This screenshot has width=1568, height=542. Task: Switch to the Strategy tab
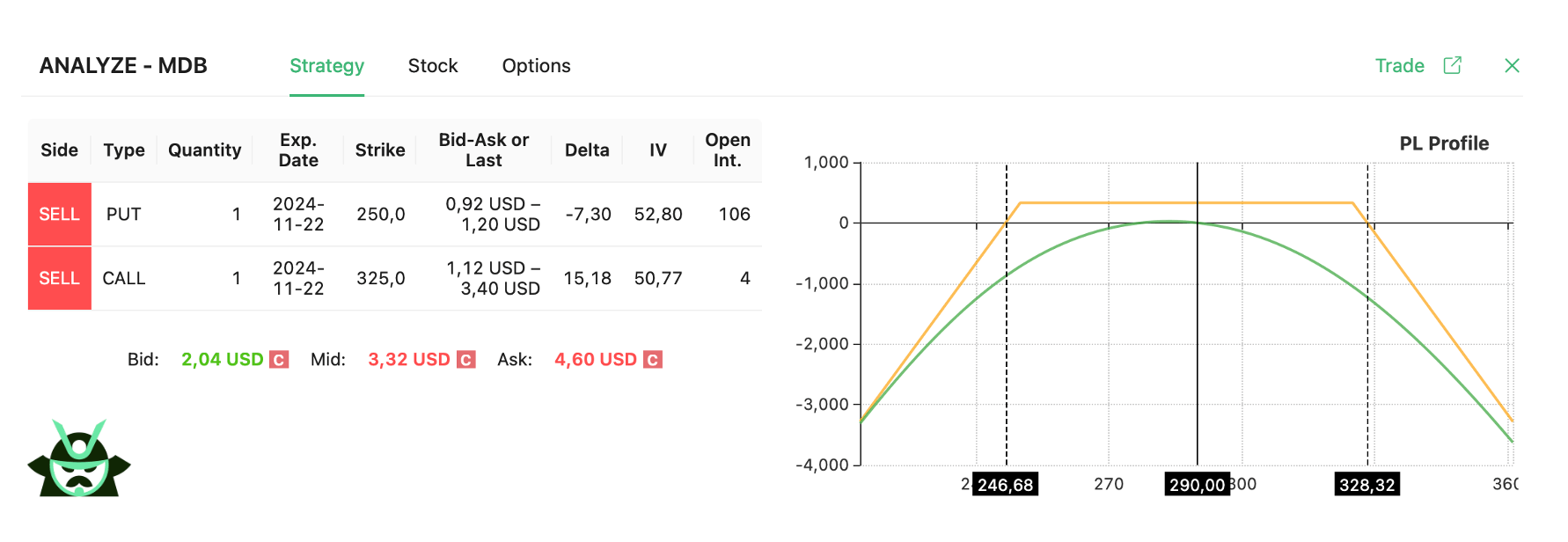[x=326, y=66]
